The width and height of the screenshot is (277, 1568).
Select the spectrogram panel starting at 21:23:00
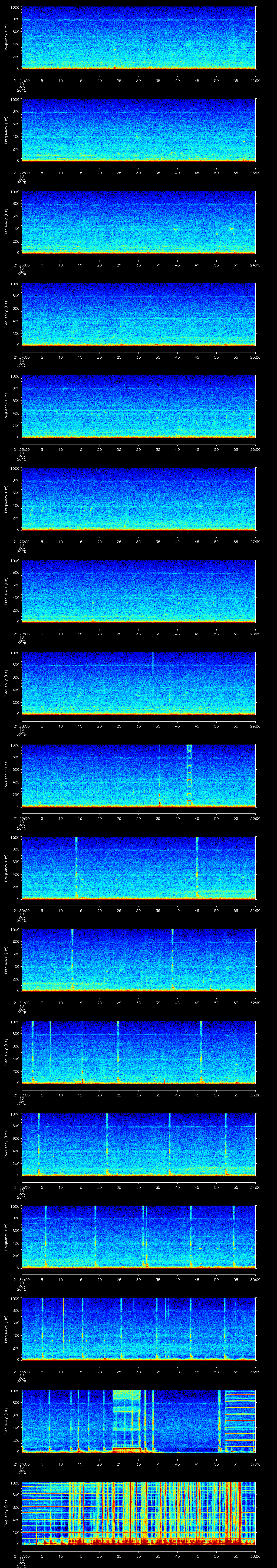(138, 222)
